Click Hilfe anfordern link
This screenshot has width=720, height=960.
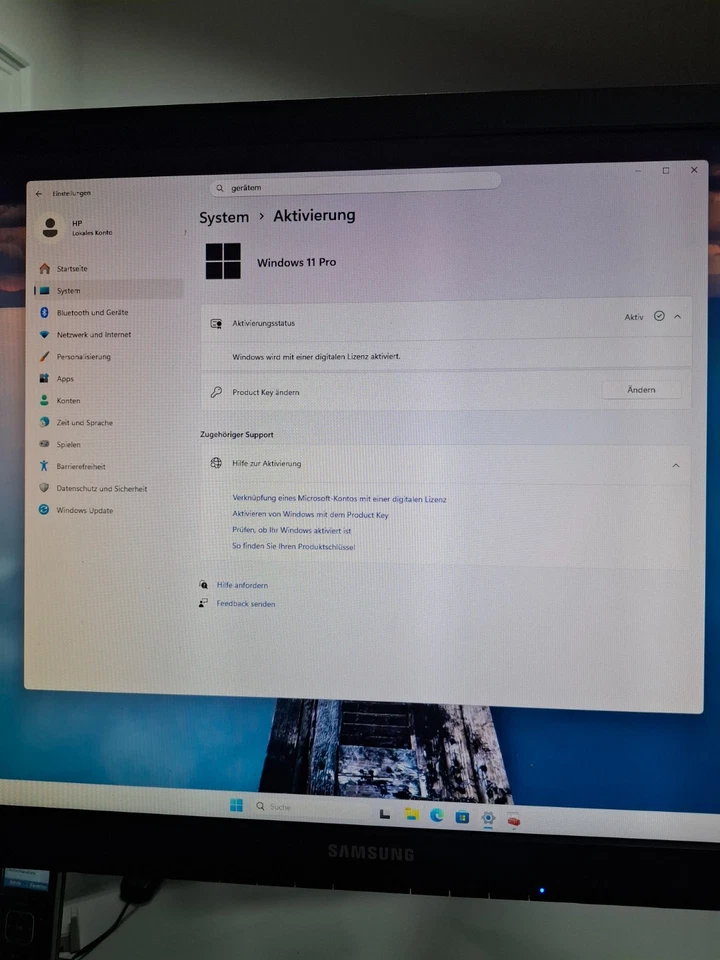click(x=242, y=585)
